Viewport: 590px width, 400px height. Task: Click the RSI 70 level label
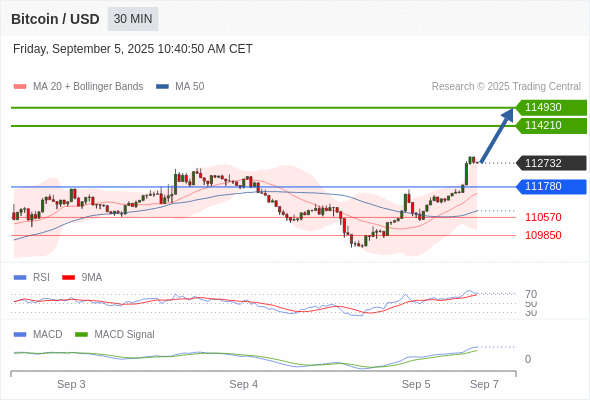[531, 294]
